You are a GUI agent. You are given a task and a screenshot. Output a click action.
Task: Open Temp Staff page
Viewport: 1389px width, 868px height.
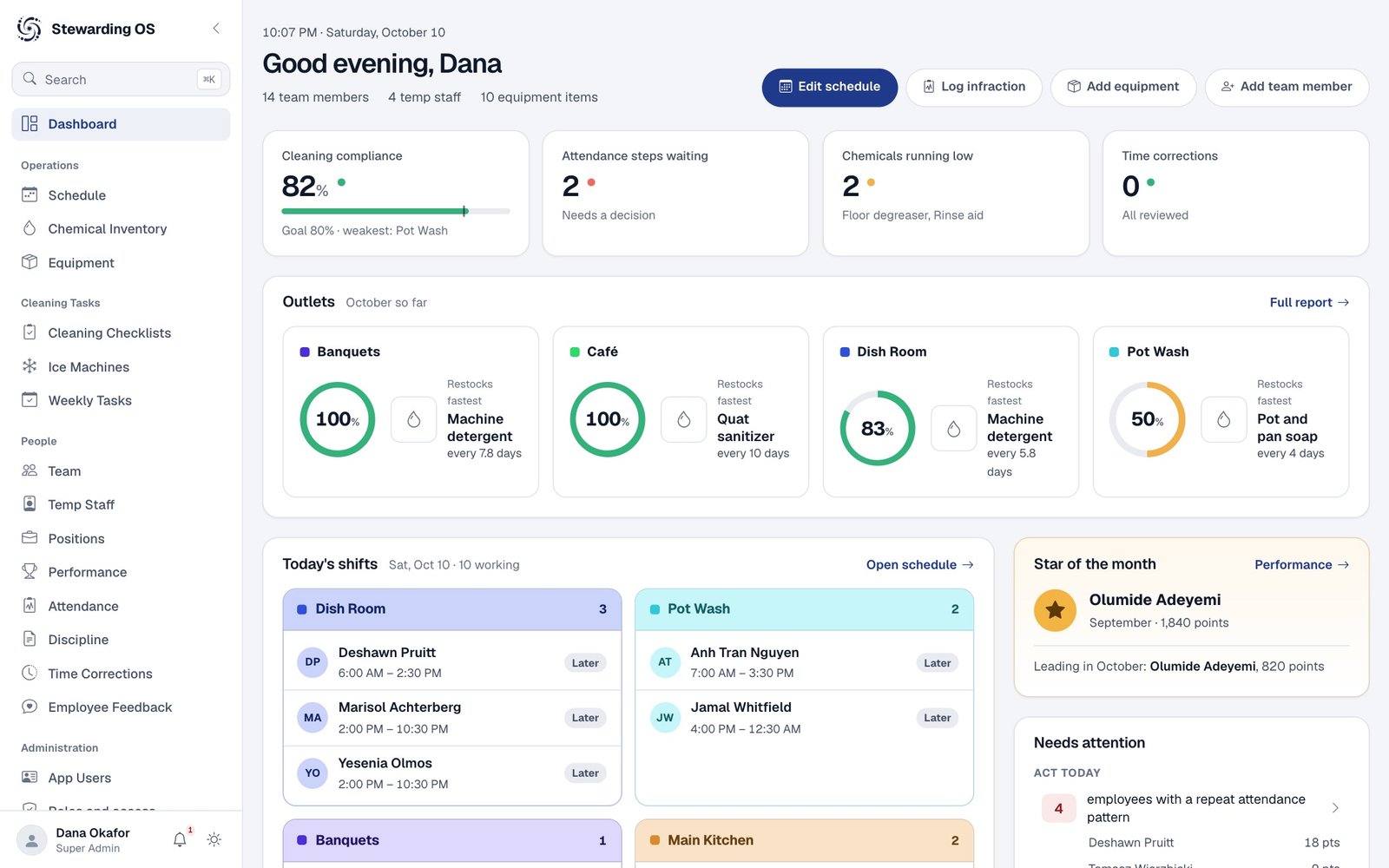pos(121,504)
